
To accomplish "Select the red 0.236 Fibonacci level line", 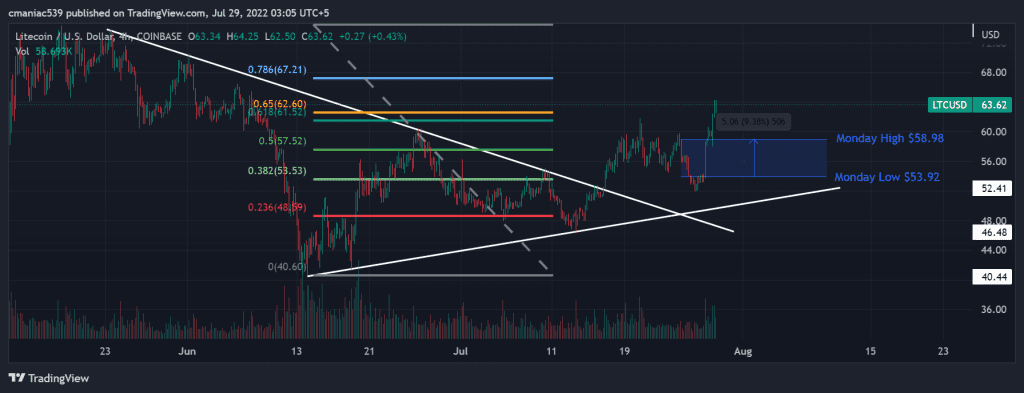I will 433,216.
